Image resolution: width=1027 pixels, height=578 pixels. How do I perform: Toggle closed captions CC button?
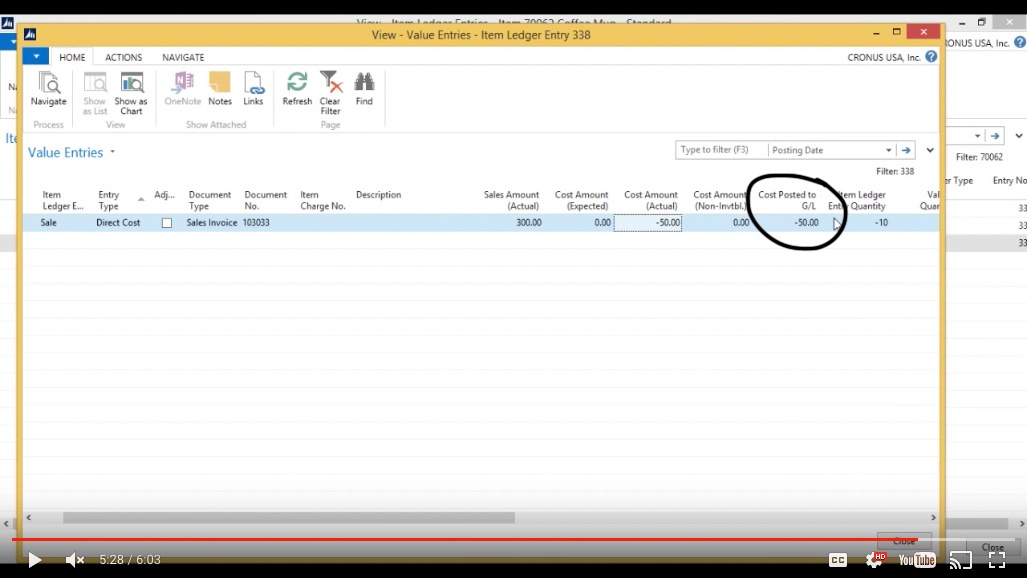pyautogui.click(x=838, y=560)
